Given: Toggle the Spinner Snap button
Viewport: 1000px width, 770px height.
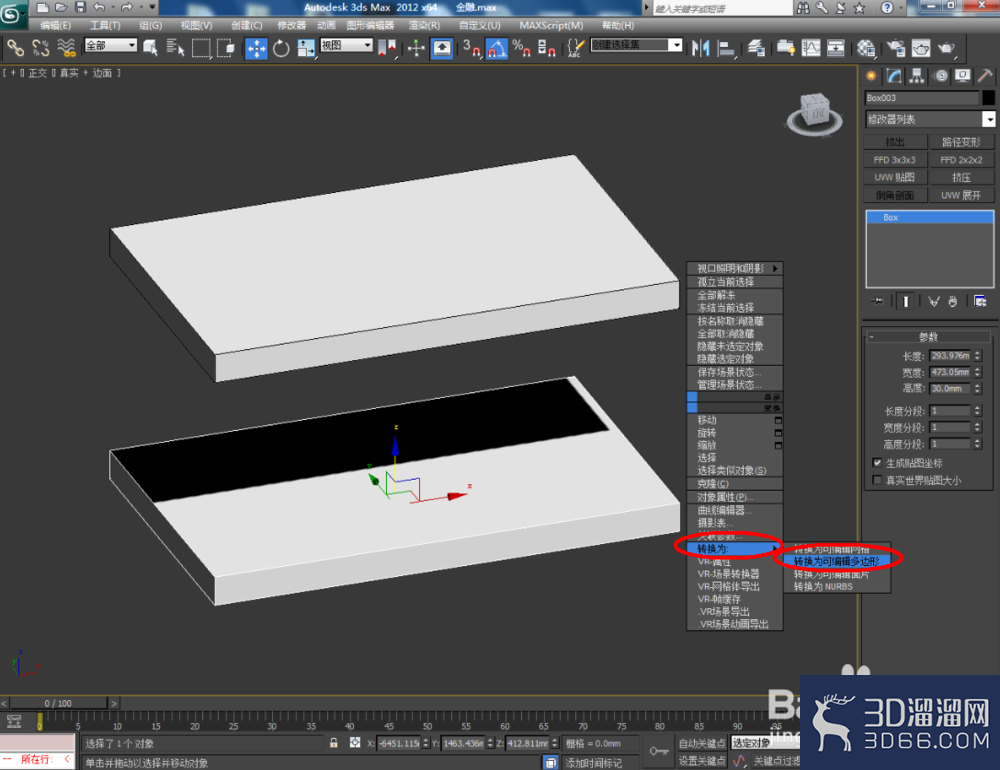Looking at the screenshot, I should click(547, 48).
